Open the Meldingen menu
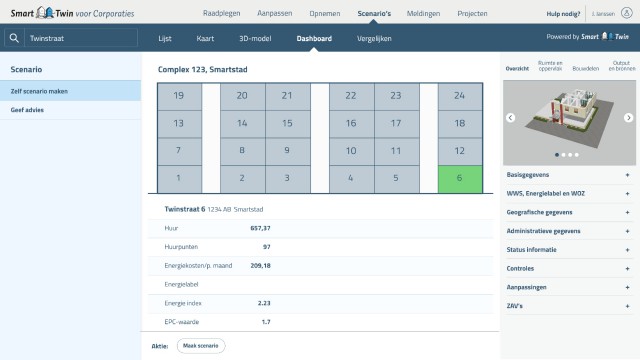 [423, 13]
